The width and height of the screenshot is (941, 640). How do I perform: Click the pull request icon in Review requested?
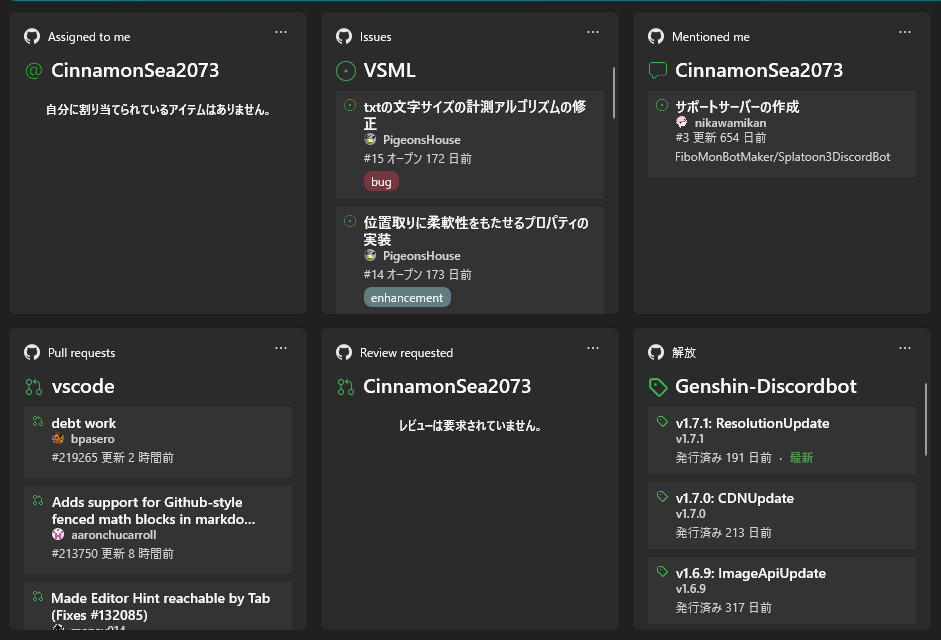(x=346, y=387)
